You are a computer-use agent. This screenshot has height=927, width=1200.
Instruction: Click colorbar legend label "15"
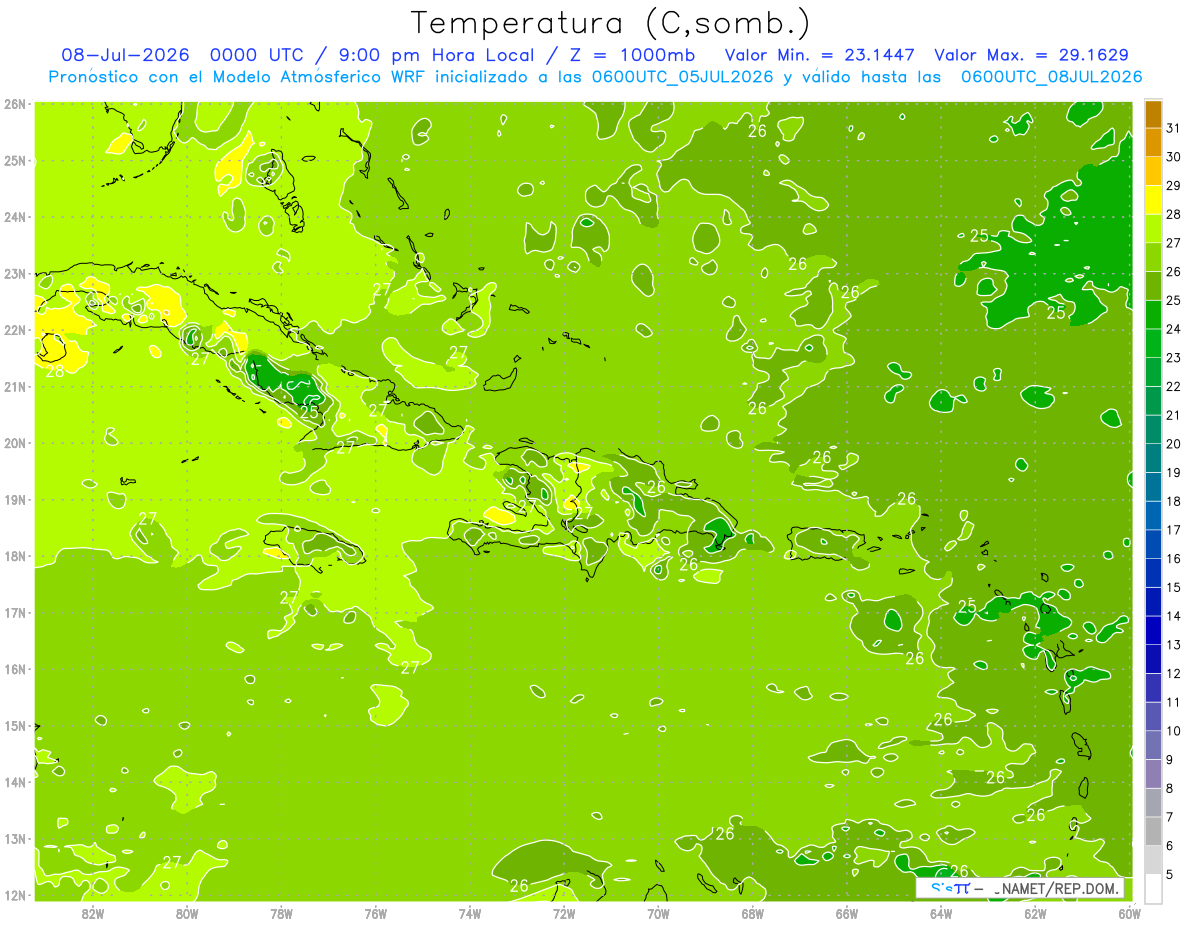pos(1173,587)
